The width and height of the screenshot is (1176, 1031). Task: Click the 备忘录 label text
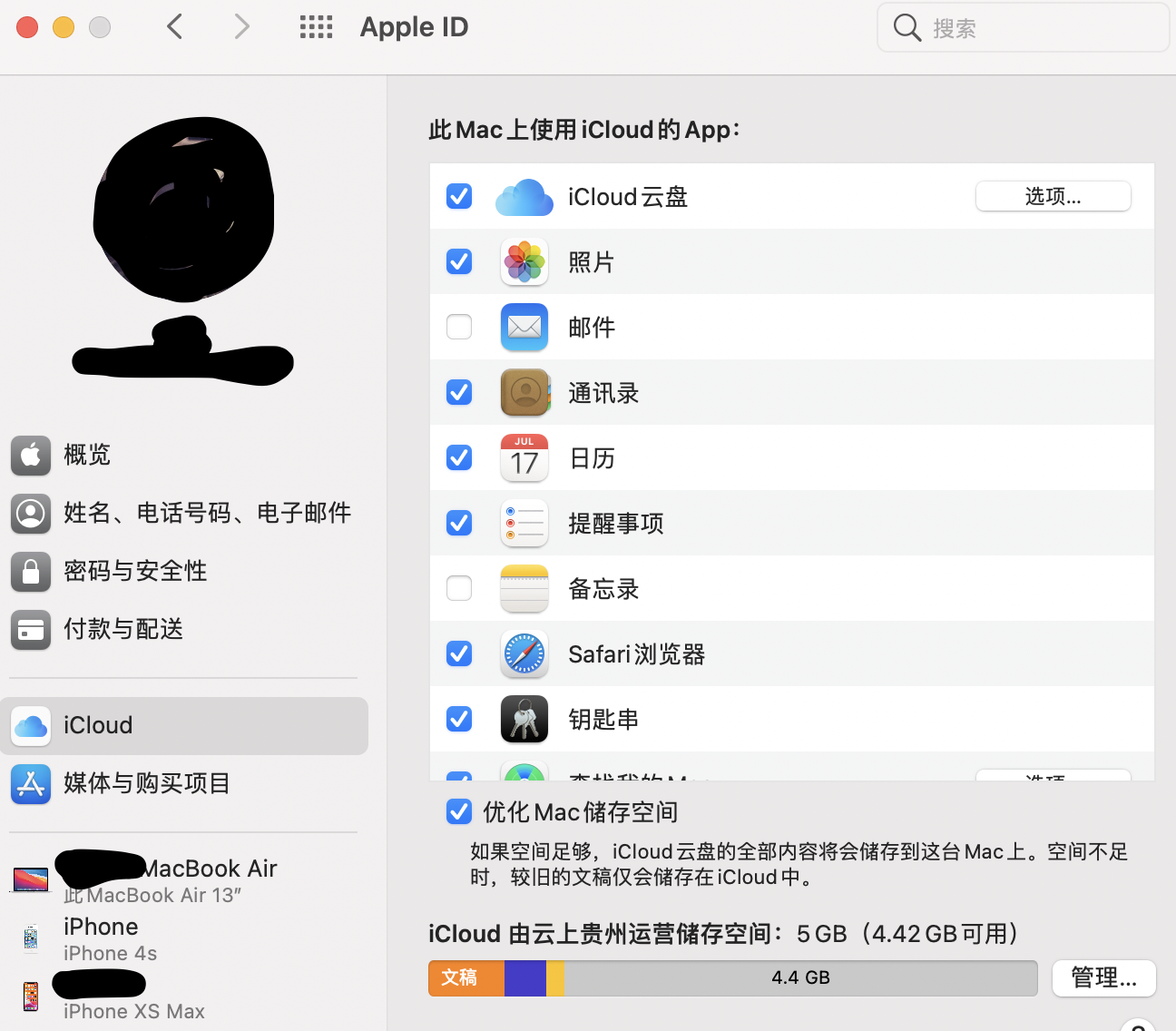(603, 589)
